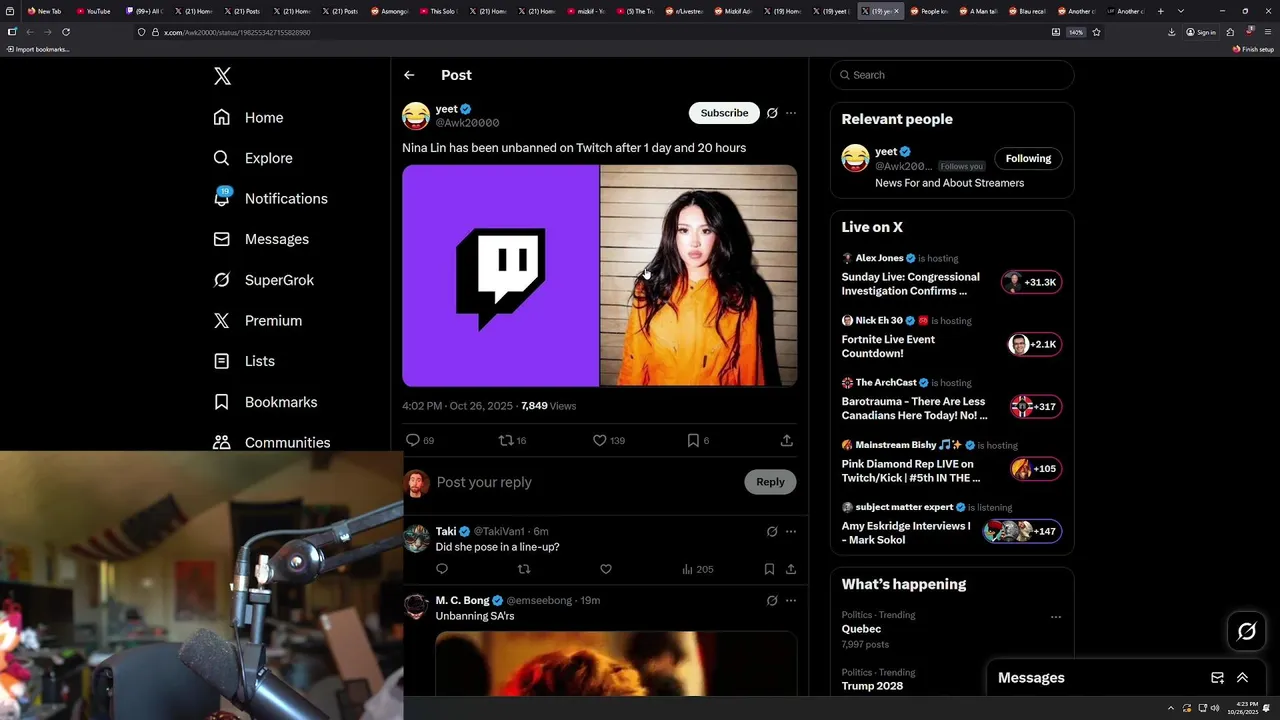The width and height of the screenshot is (1280, 720).
Task: Open The ArchCast Barotrauma live
Action: click(951, 399)
